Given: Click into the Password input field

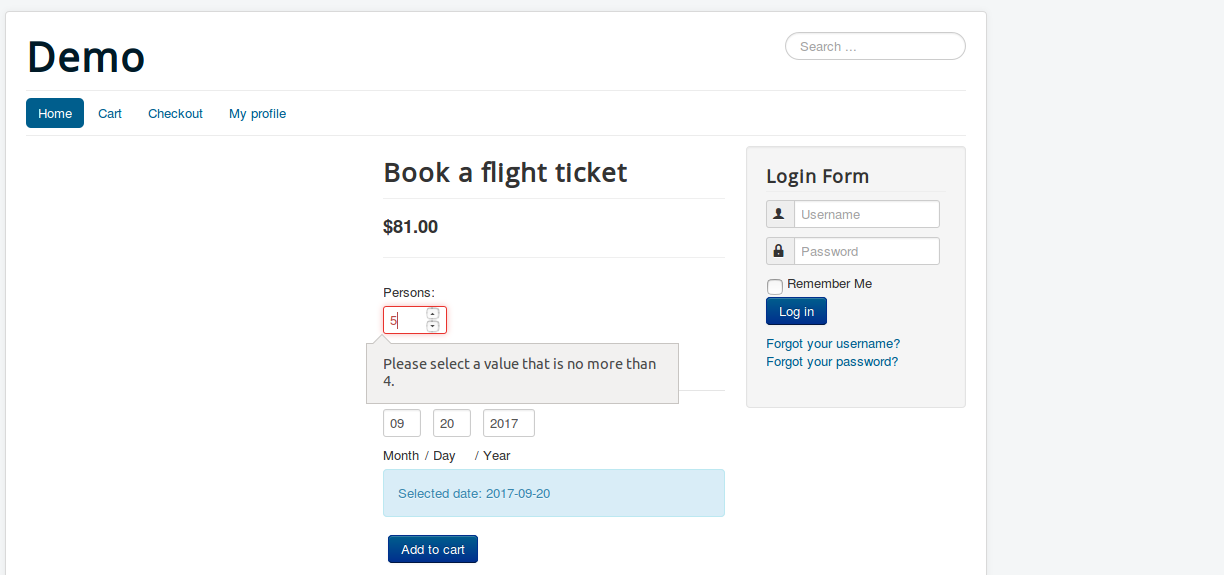Looking at the screenshot, I should tap(866, 251).
